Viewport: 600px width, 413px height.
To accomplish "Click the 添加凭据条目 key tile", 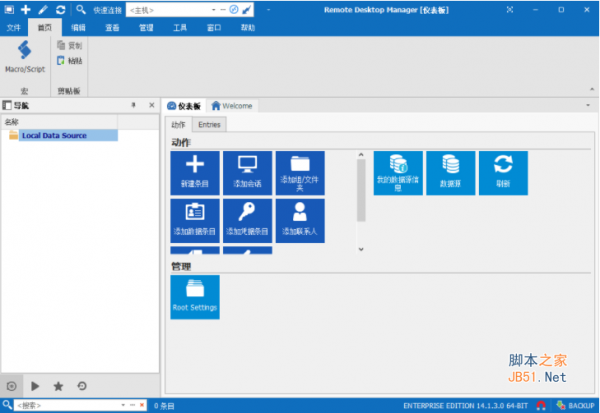I will (x=248, y=220).
